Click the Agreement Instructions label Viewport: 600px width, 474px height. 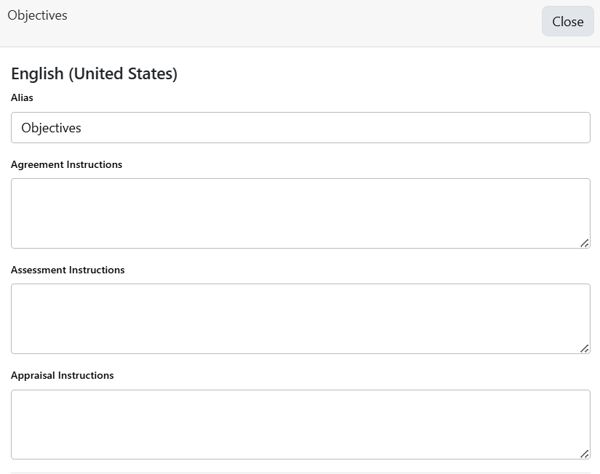pyautogui.click(x=66, y=164)
